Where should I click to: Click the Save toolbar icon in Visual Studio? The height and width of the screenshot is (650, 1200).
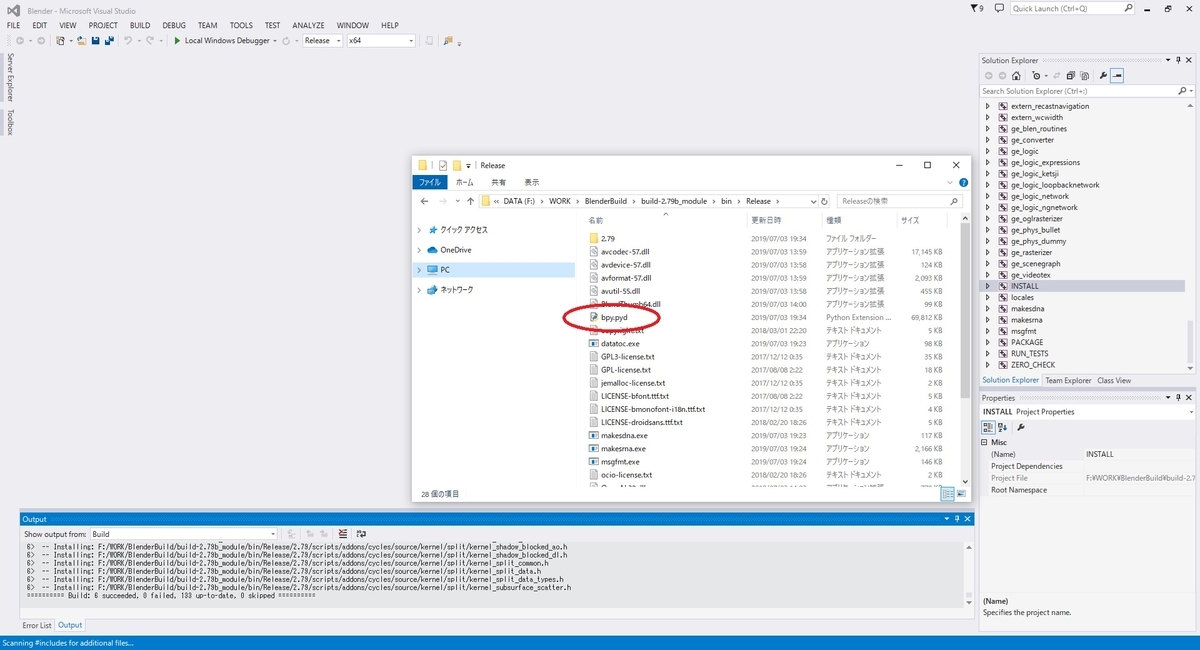(95, 41)
